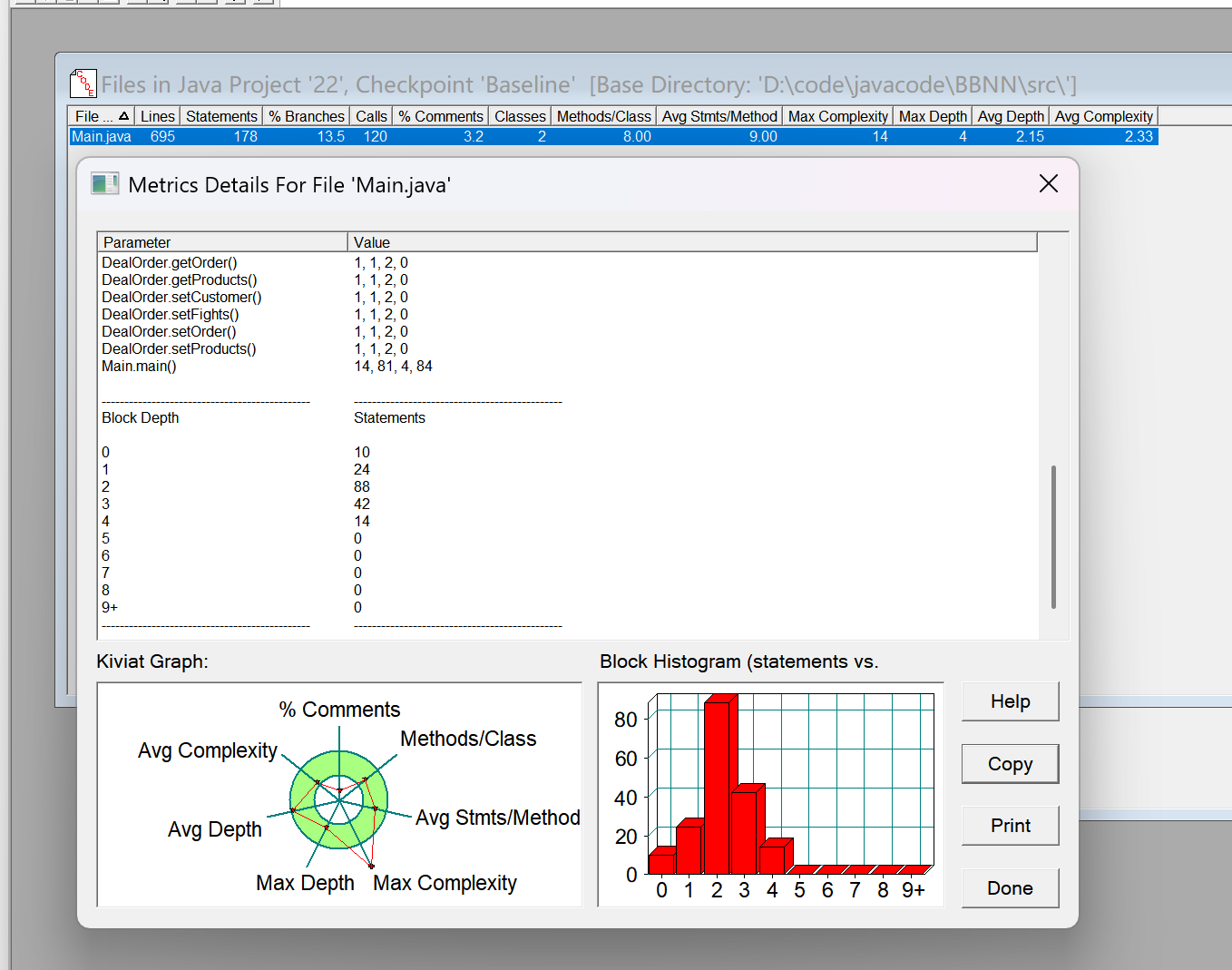The height and width of the screenshot is (970, 1232).
Task: Click the SourceMonitor code icon beside Files title
Action: (x=83, y=83)
